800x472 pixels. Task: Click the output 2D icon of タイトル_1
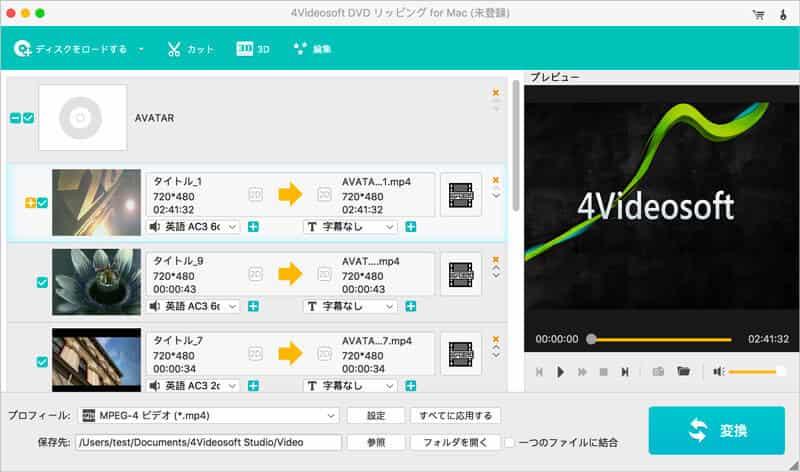(x=324, y=194)
